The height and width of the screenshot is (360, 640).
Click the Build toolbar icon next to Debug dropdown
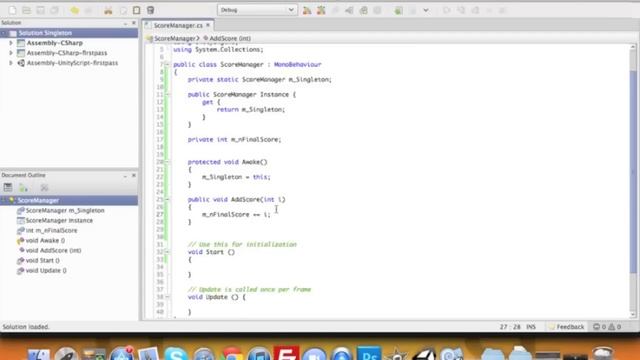coord(307,10)
